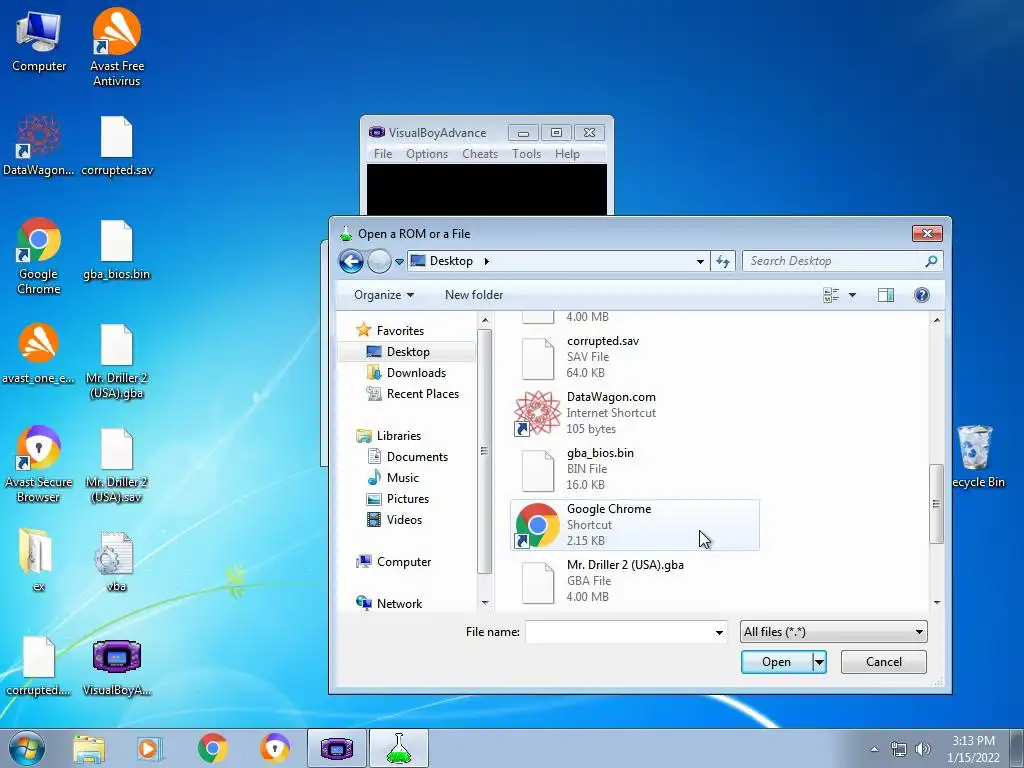Click the Search Desktop field
The height and width of the screenshot is (768, 1024).
[843, 261]
